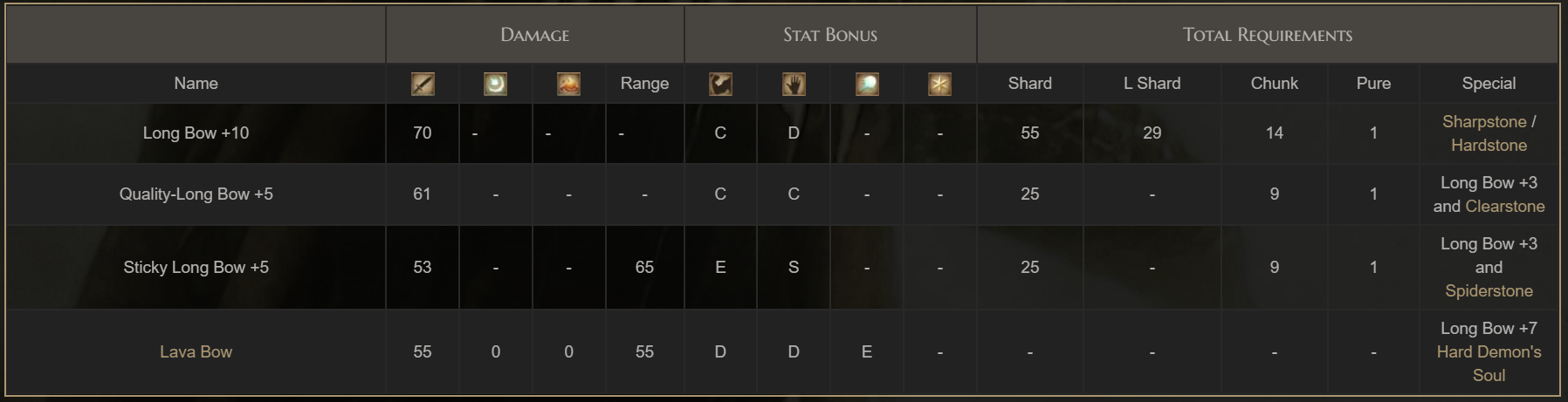Click the magic damage swirl icon
The width and height of the screenshot is (1568, 402).
pos(496,84)
